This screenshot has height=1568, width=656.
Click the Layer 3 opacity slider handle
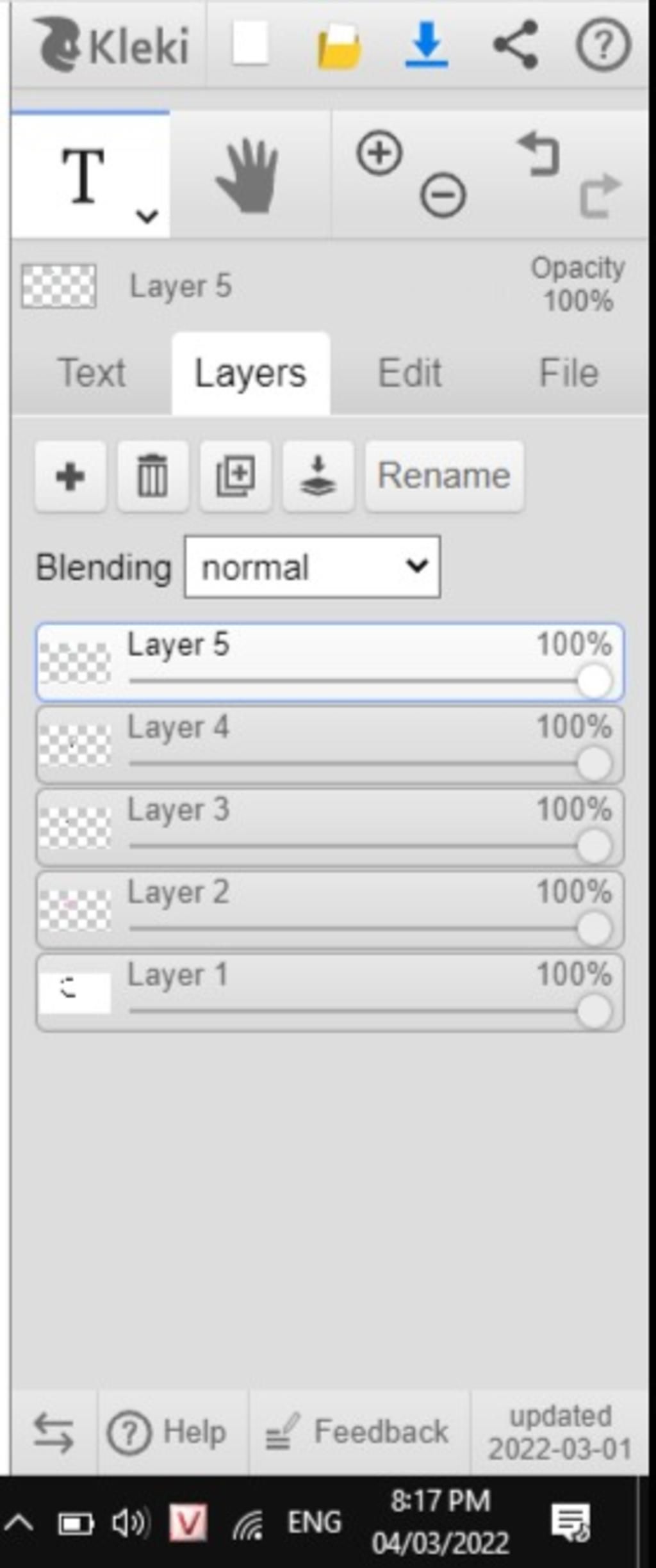594,846
